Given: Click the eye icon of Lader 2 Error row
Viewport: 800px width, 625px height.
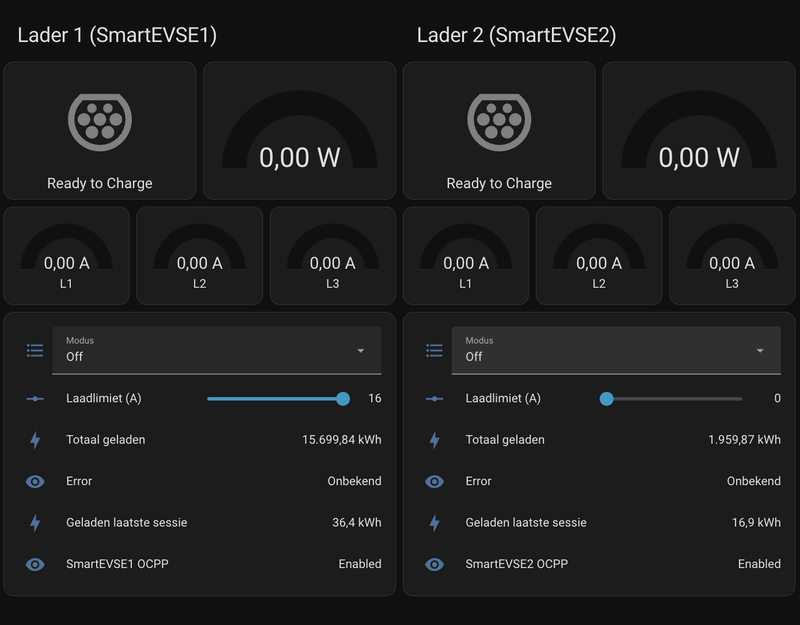Looking at the screenshot, I should pos(434,481).
